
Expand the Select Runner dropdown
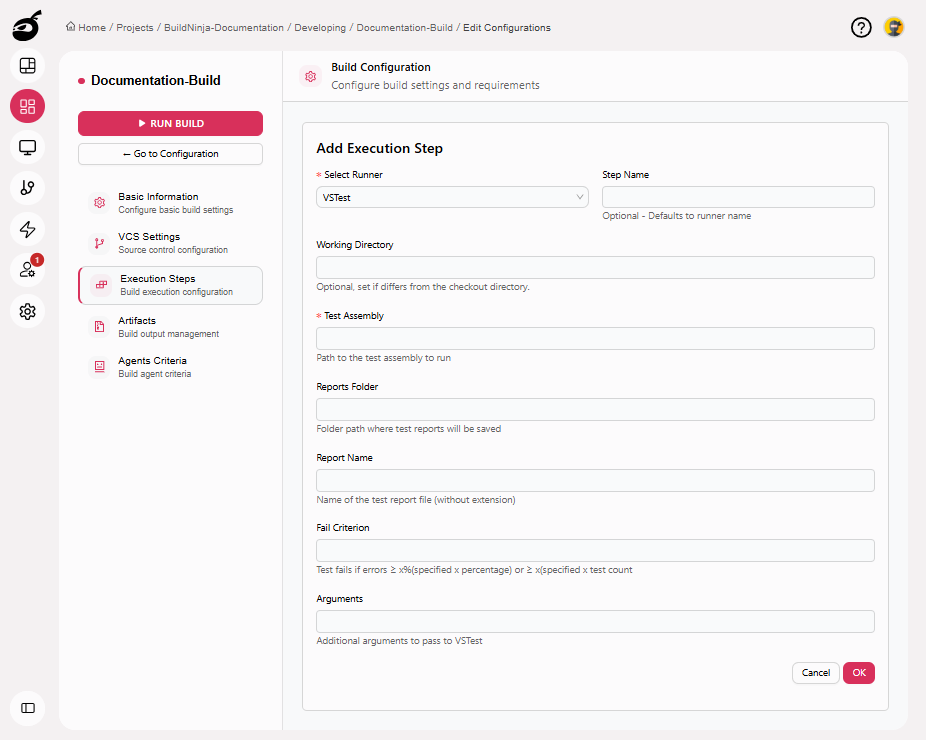click(x=452, y=198)
